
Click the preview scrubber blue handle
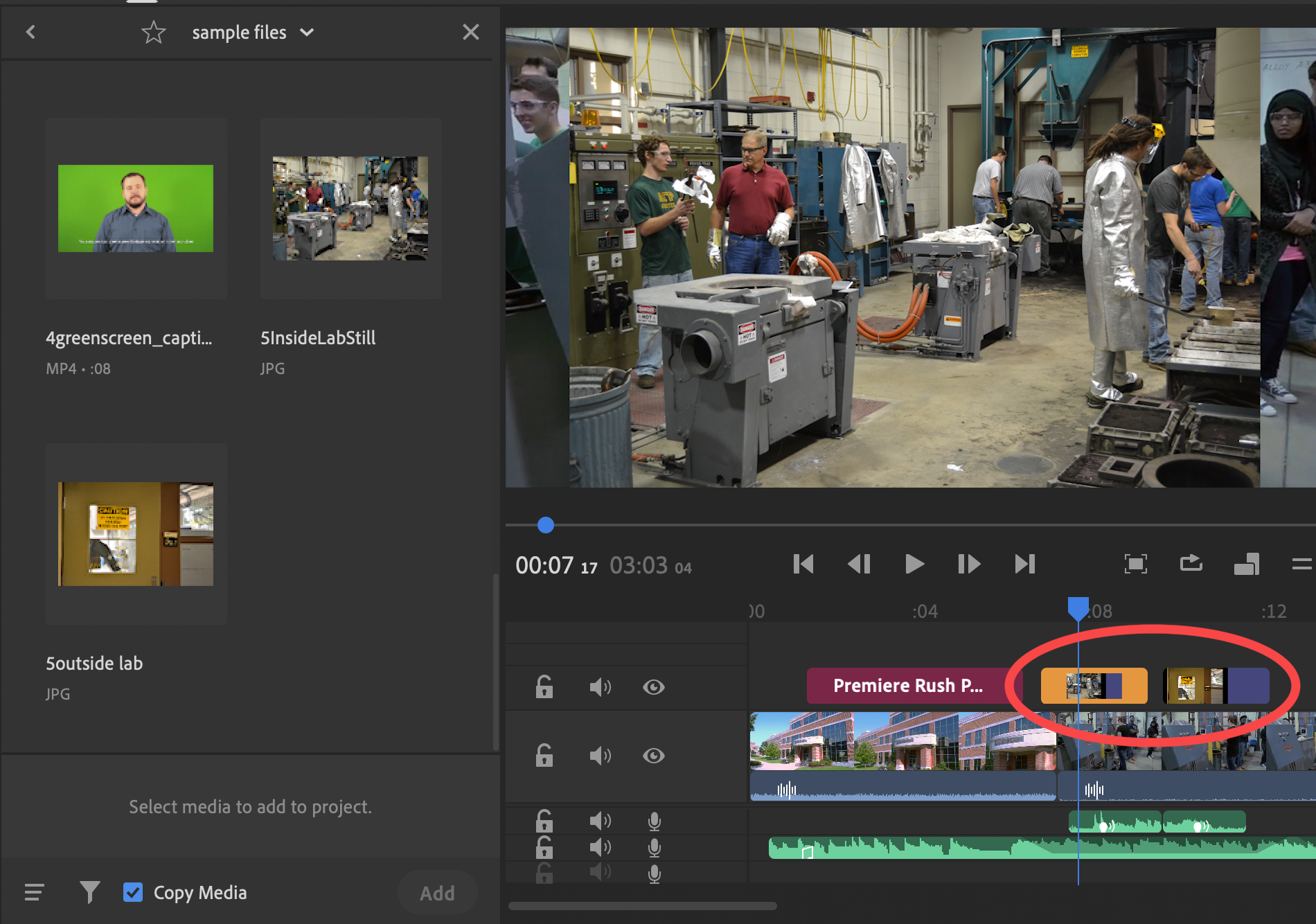(546, 525)
